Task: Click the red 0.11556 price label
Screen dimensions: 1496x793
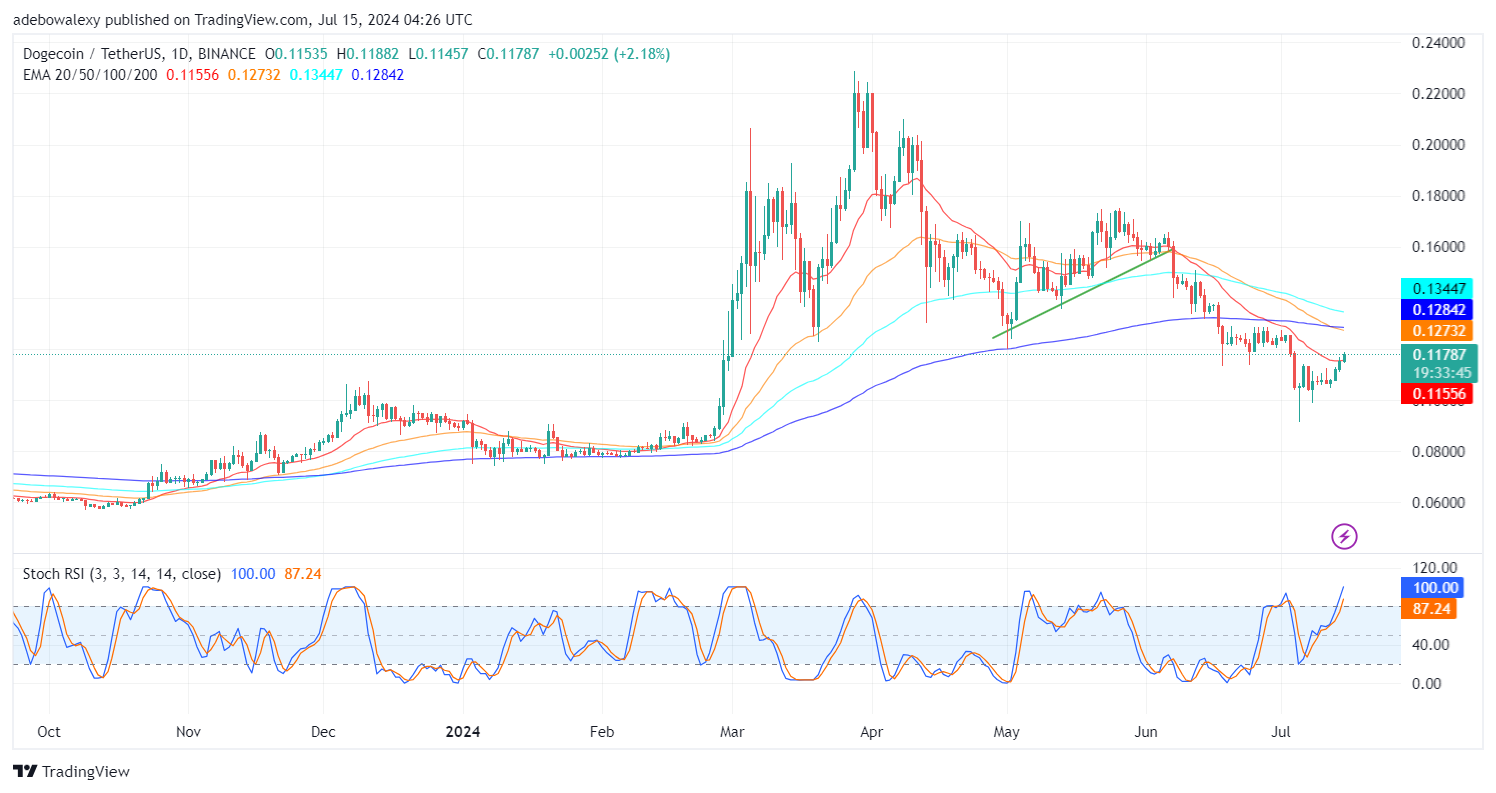Action: [1437, 394]
